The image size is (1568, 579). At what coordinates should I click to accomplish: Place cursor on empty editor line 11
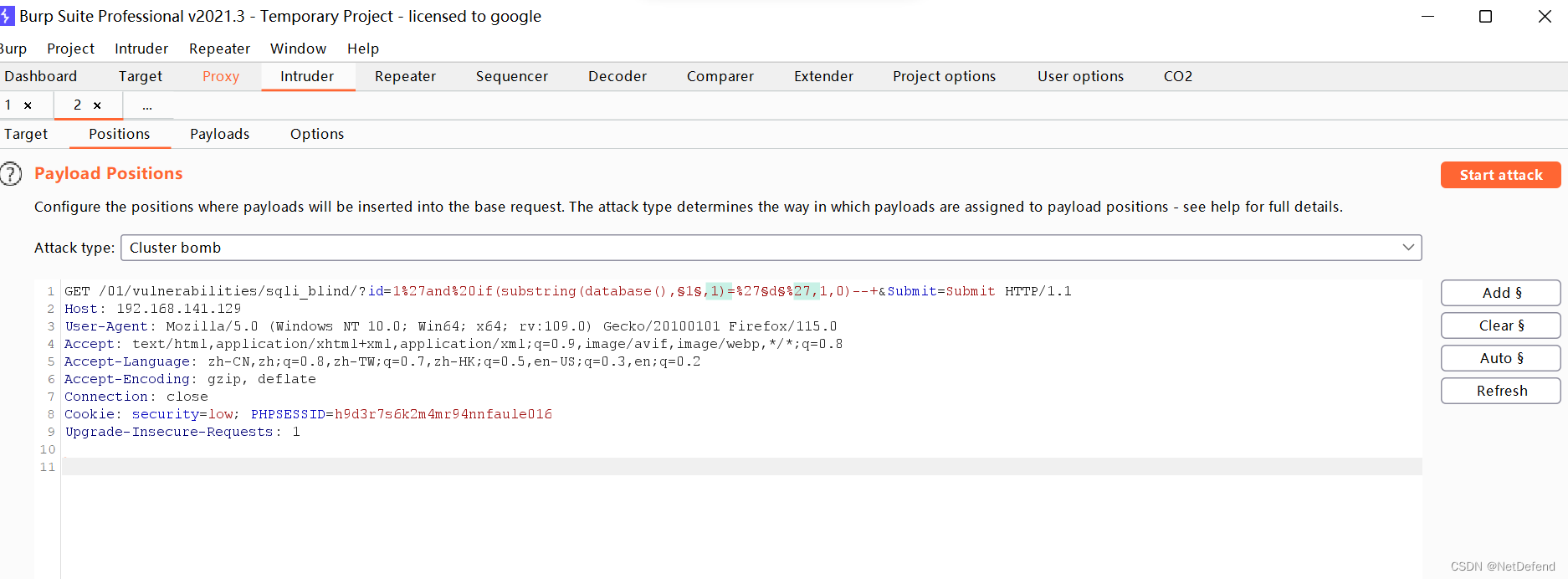tap(742, 467)
